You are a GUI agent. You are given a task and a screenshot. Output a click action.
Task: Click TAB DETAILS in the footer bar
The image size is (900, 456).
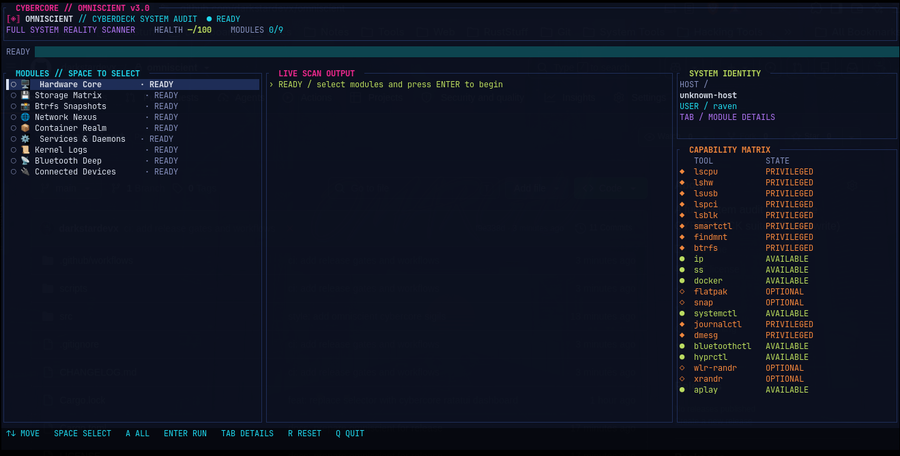[247, 434]
